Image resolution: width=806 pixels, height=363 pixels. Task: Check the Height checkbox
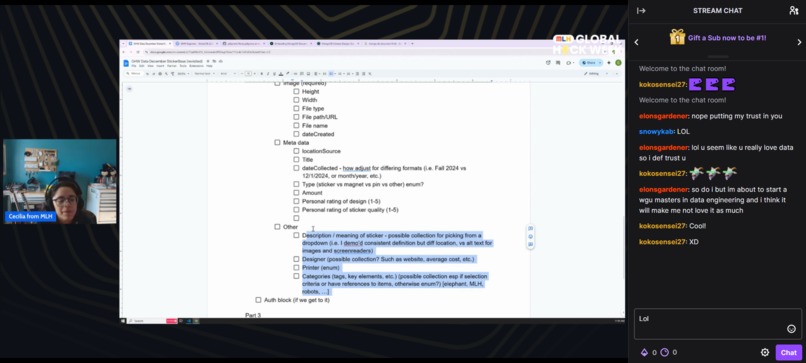click(x=296, y=92)
